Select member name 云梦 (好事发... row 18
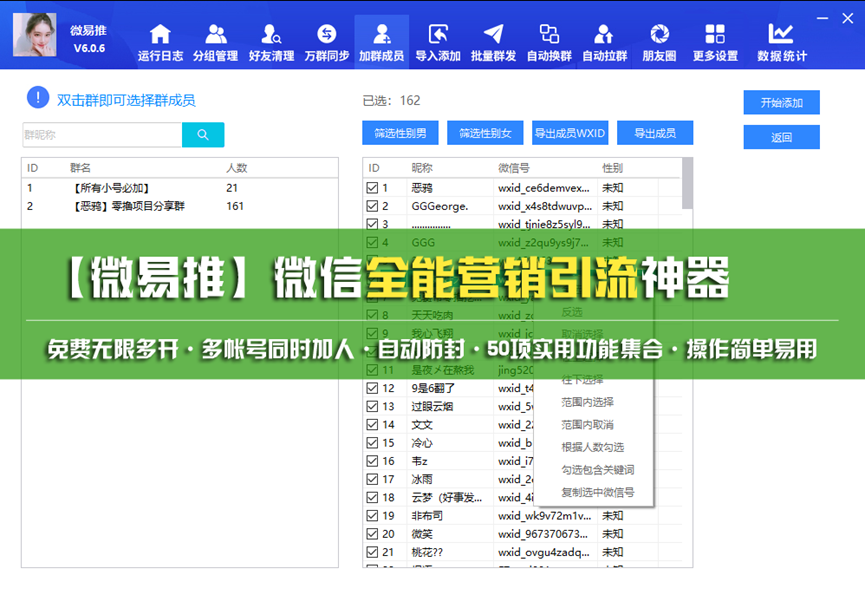 coord(447,498)
